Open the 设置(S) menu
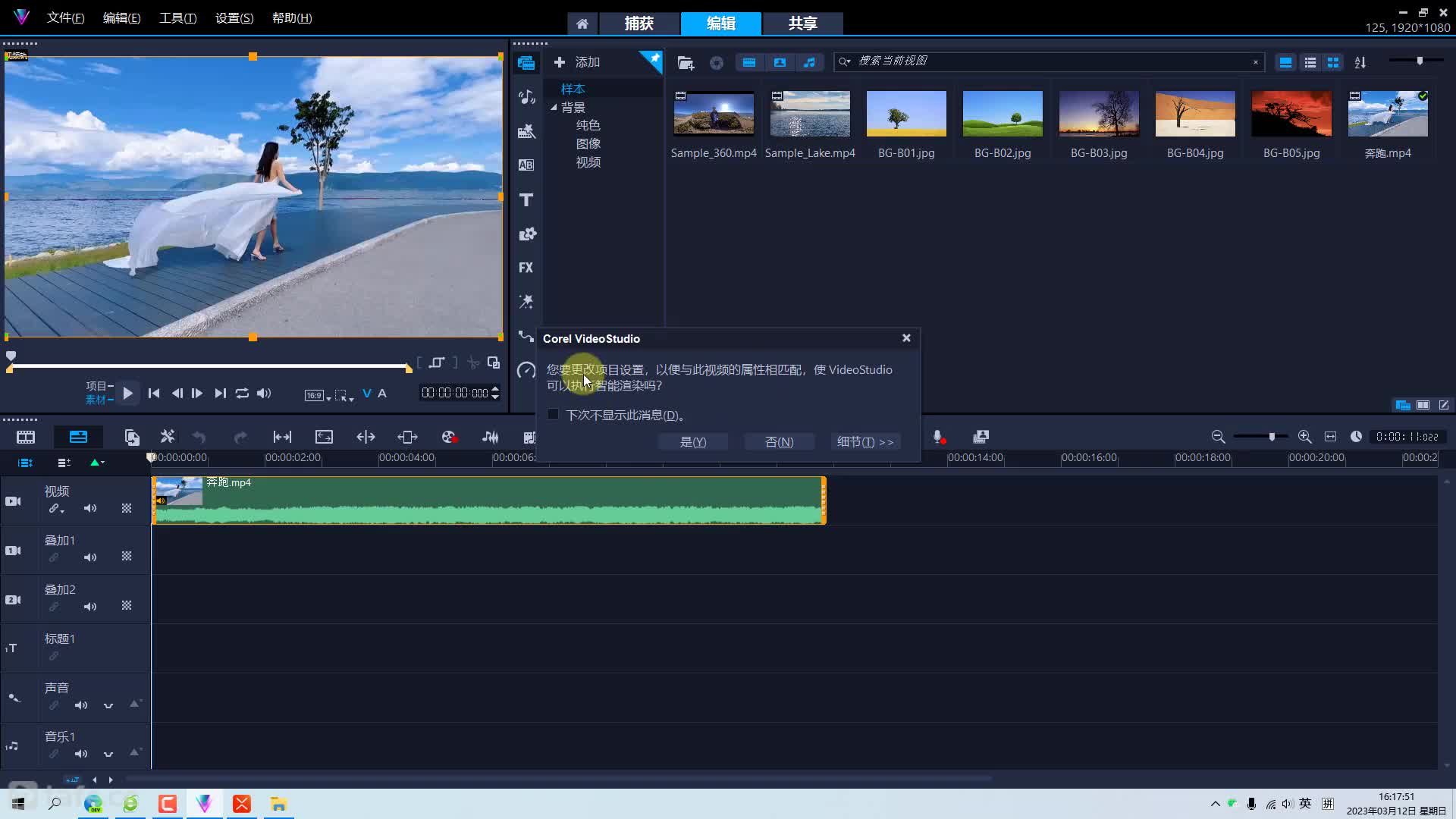 (234, 18)
